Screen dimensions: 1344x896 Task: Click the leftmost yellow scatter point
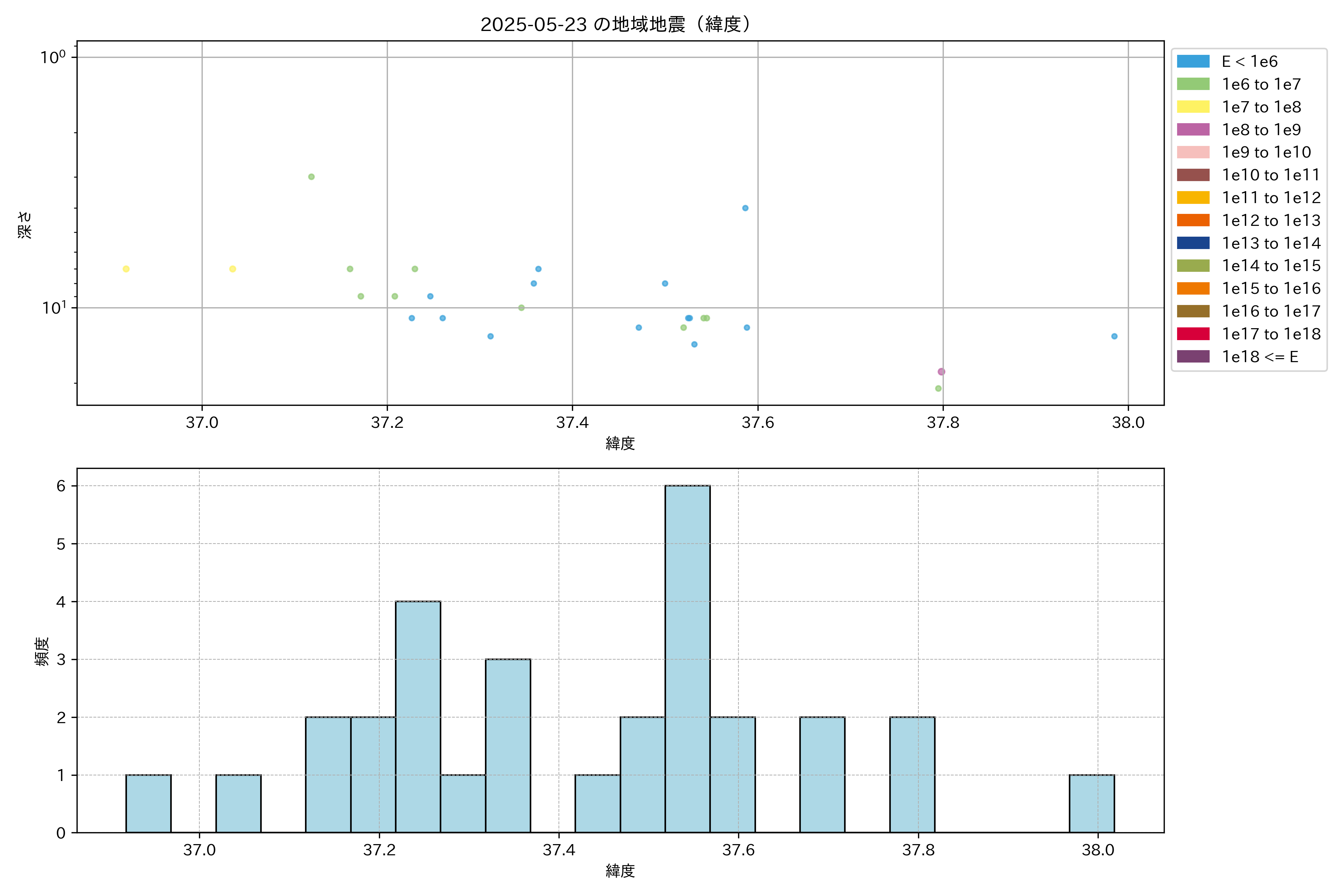[126, 269]
